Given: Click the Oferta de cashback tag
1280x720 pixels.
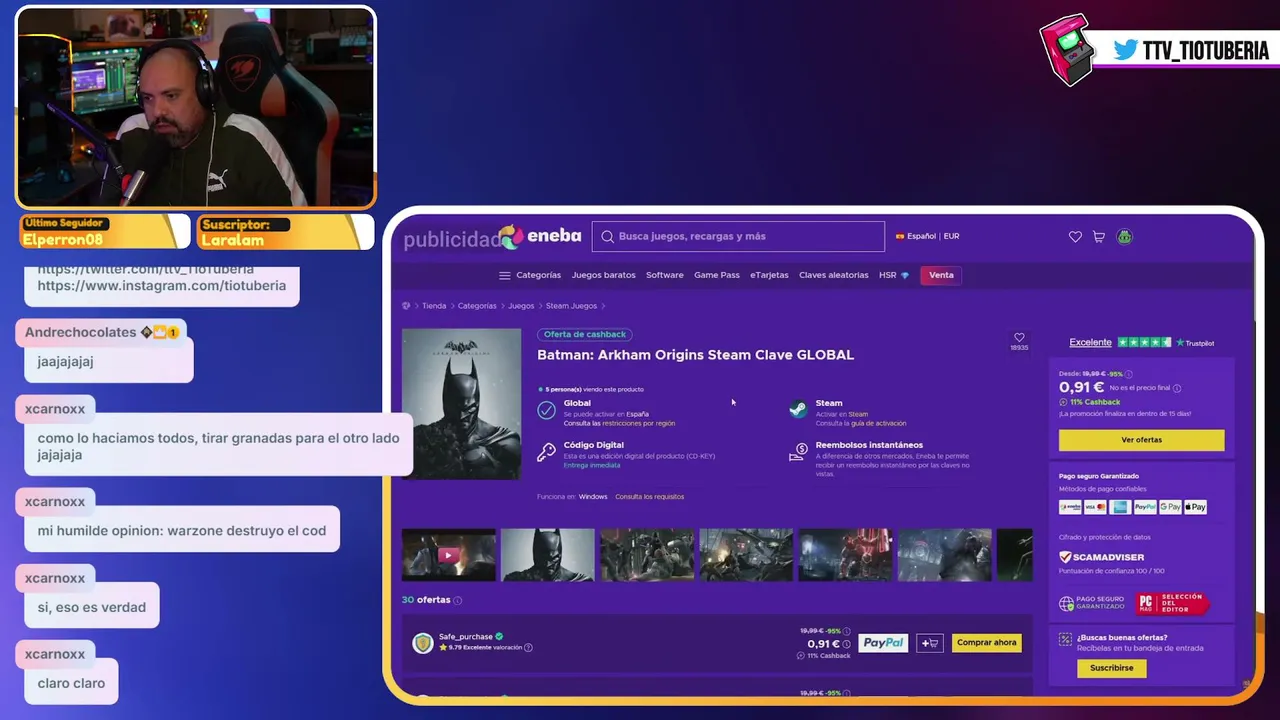Looking at the screenshot, I should pyautogui.click(x=585, y=334).
